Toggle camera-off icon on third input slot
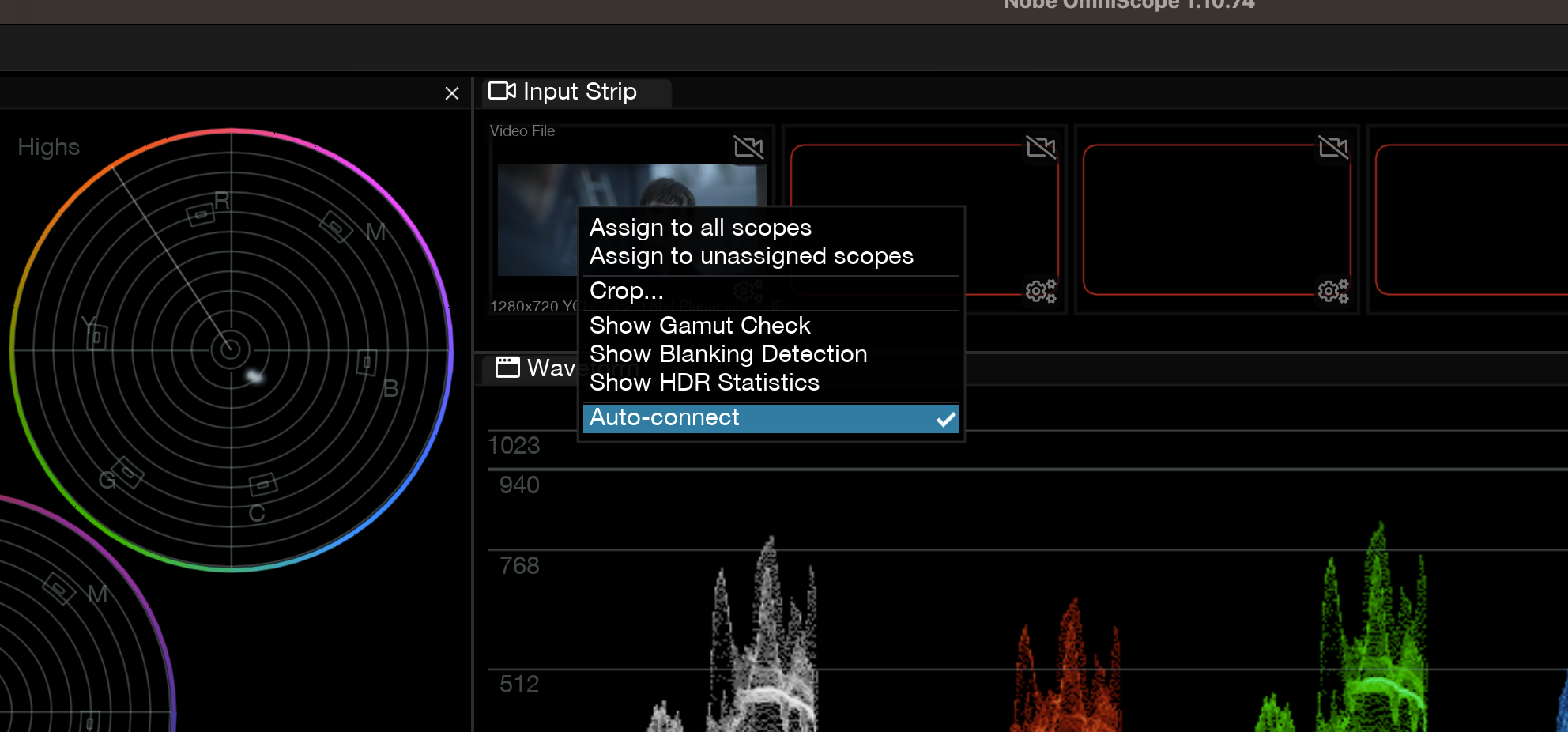This screenshot has height=732, width=1568. click(1333, 147)
